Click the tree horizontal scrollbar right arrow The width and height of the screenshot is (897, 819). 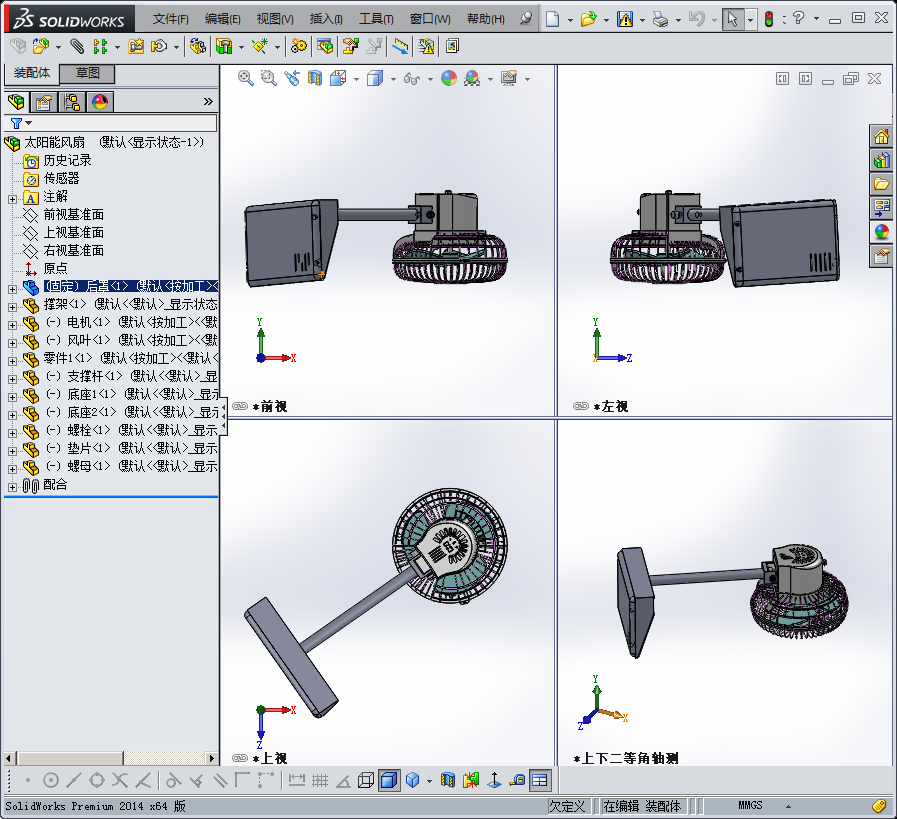[x=212, y=758]
